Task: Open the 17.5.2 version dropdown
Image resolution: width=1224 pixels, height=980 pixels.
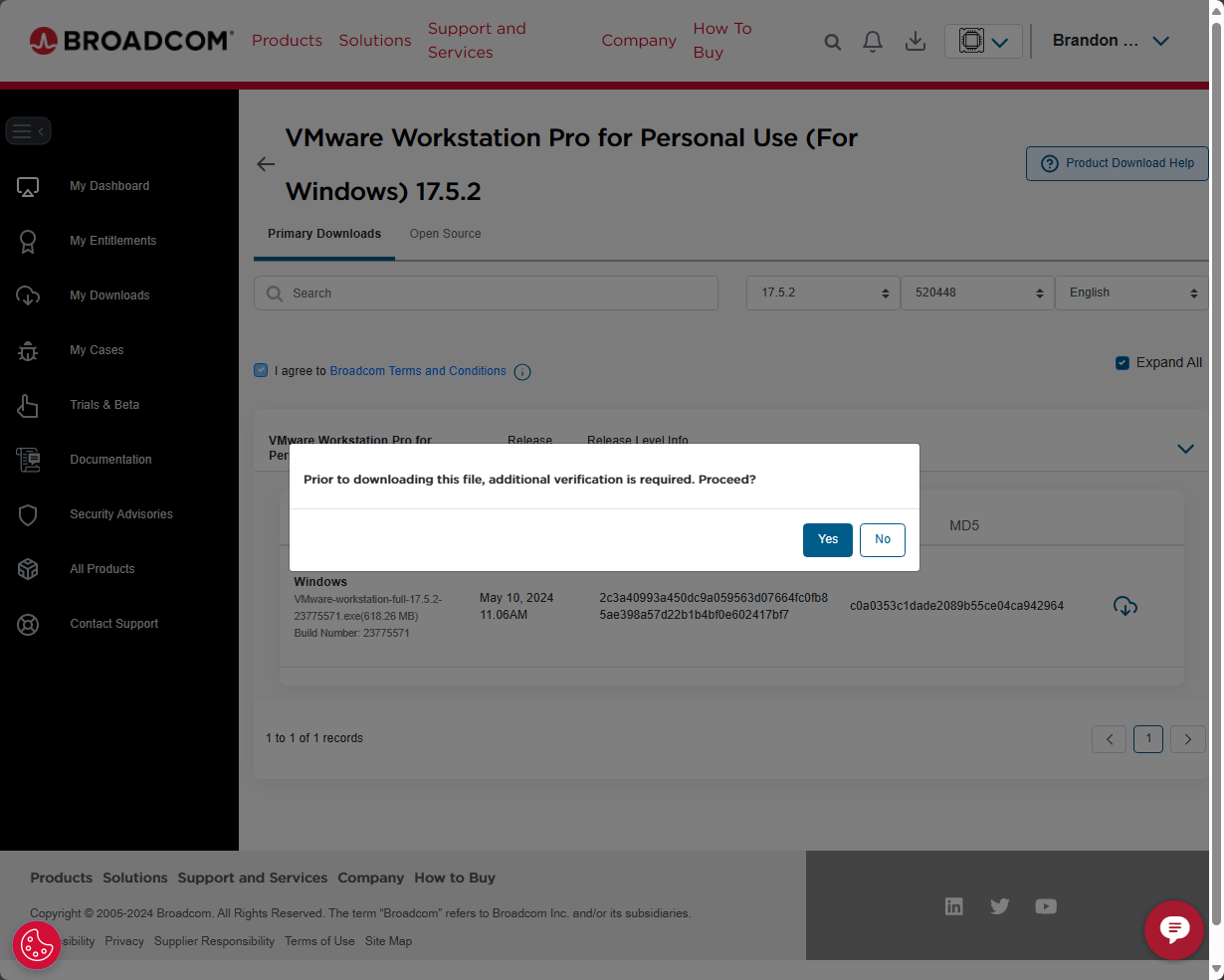Action: (x=823, y=294)
